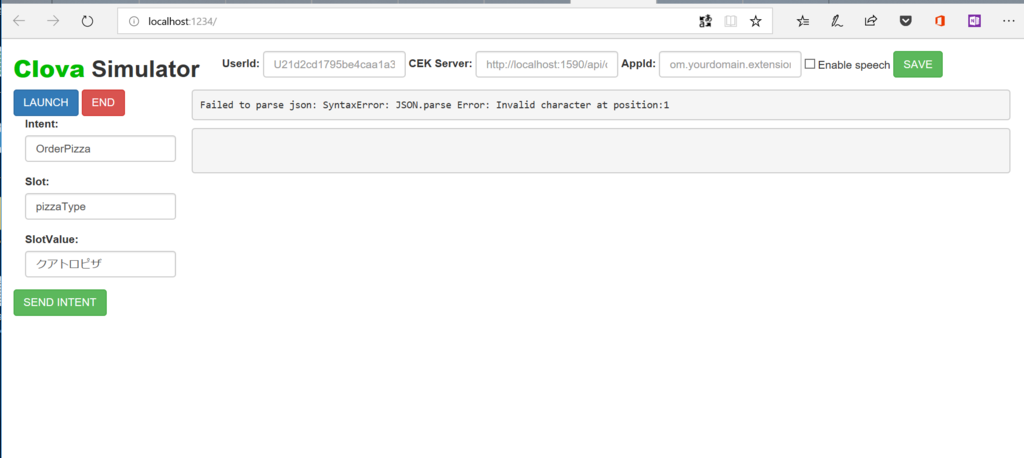This screenshot has height=458, width=1024.
Task: Click the CEK Server input field
Action: pyautogui.click(x=547, y=65)
